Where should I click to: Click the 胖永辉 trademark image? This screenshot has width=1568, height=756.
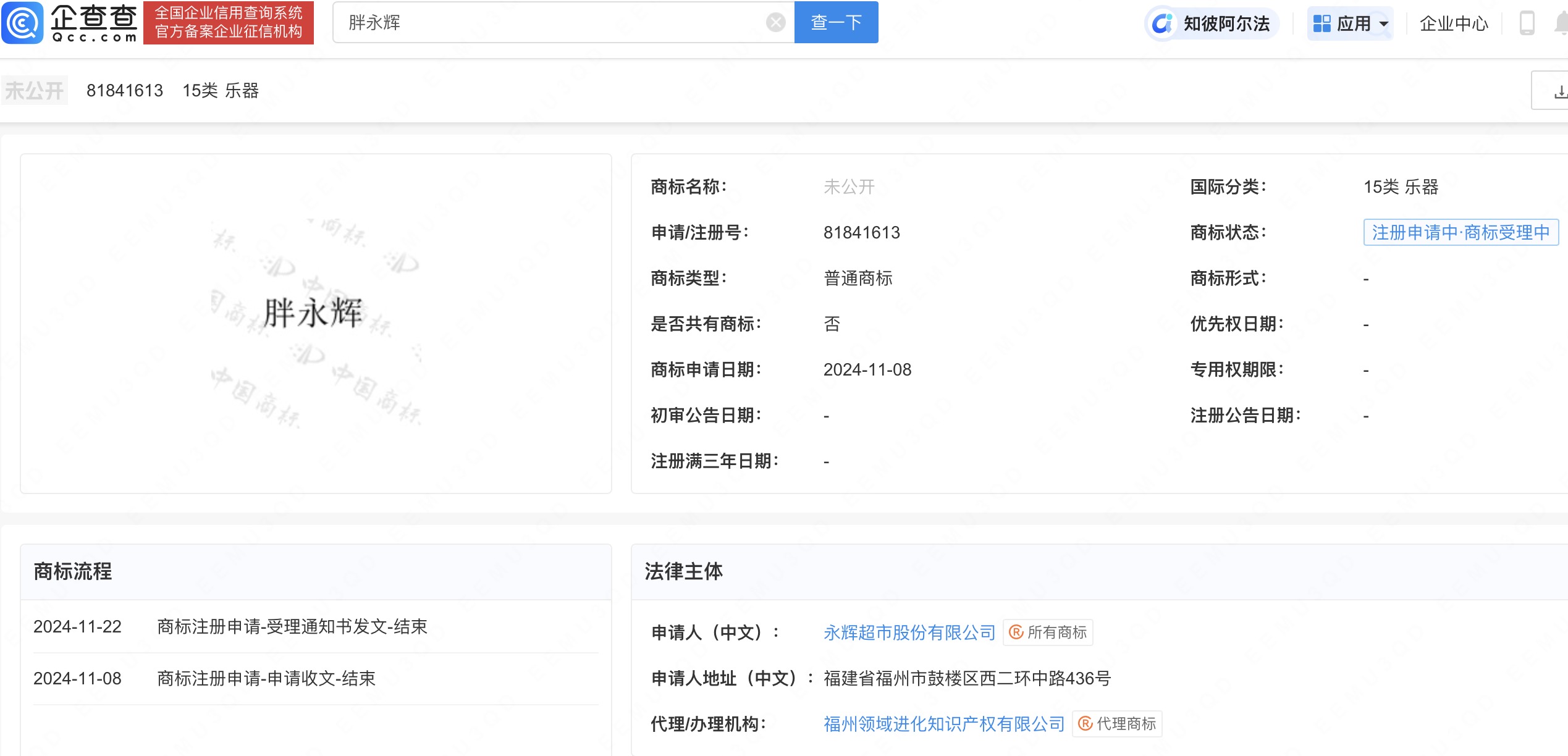coord(315,312)
